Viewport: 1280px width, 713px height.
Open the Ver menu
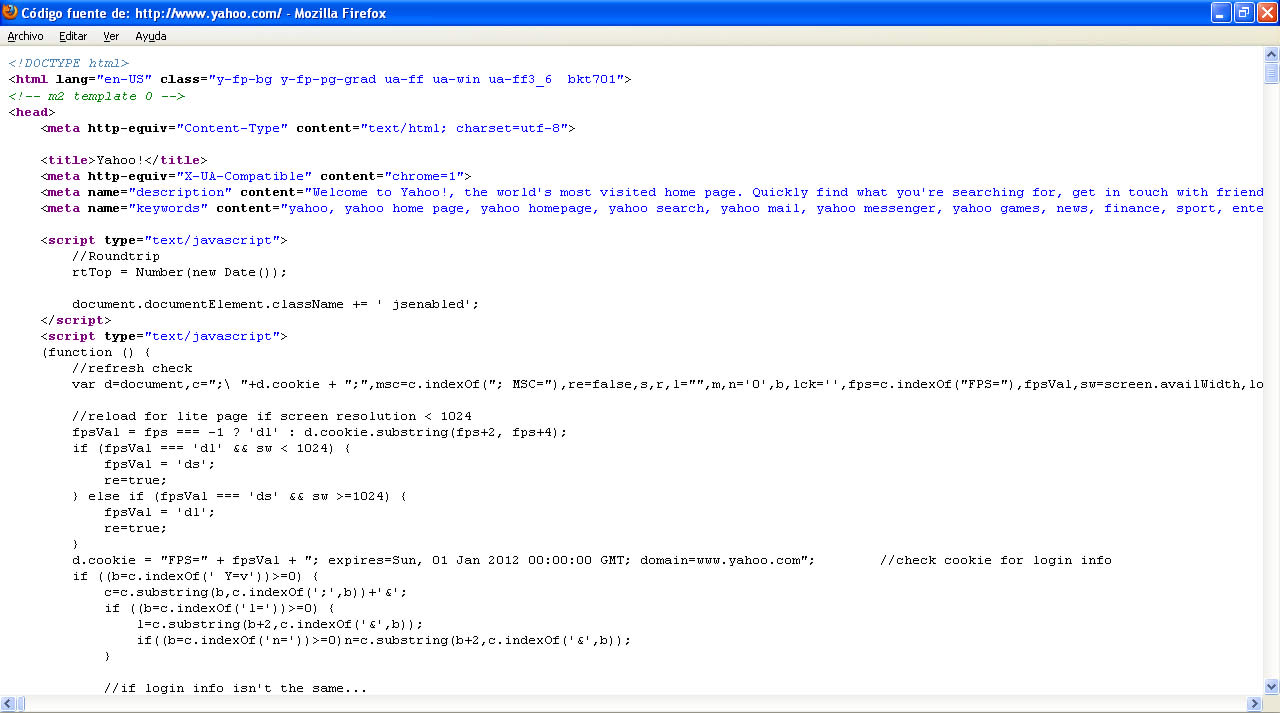click(x=111, y=36)
